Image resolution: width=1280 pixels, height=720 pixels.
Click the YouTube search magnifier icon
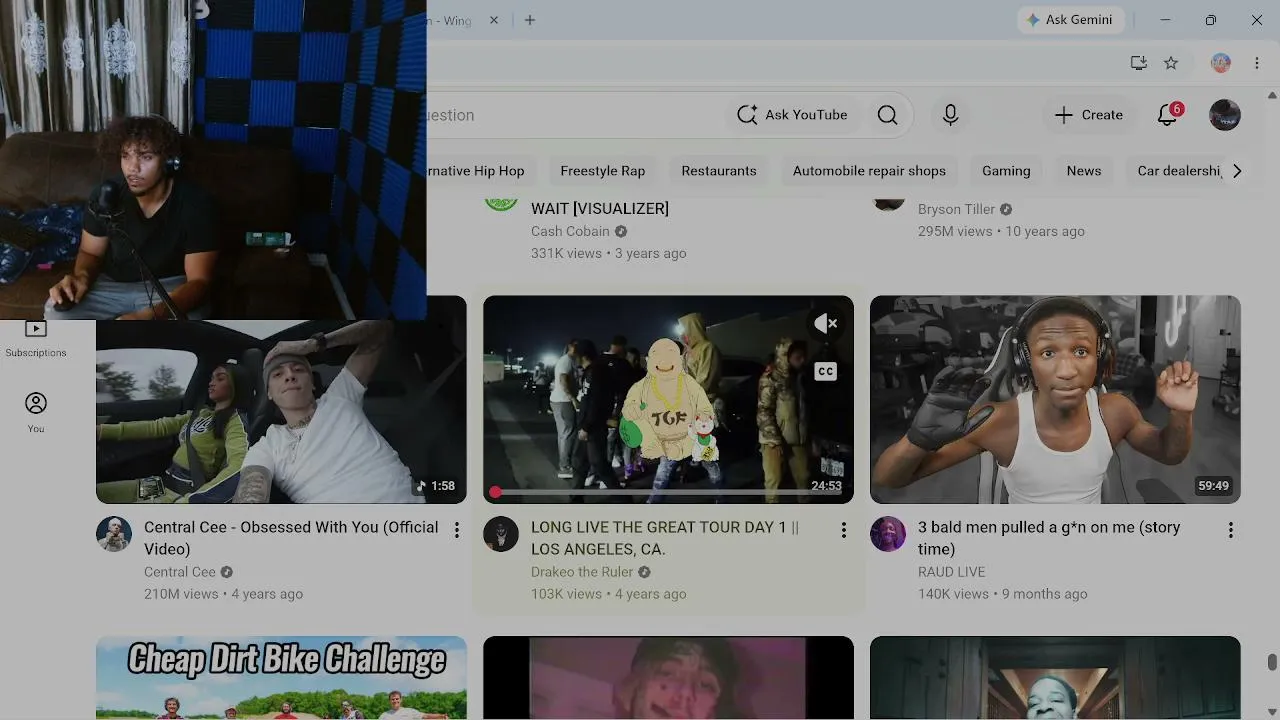pos(887,115)
